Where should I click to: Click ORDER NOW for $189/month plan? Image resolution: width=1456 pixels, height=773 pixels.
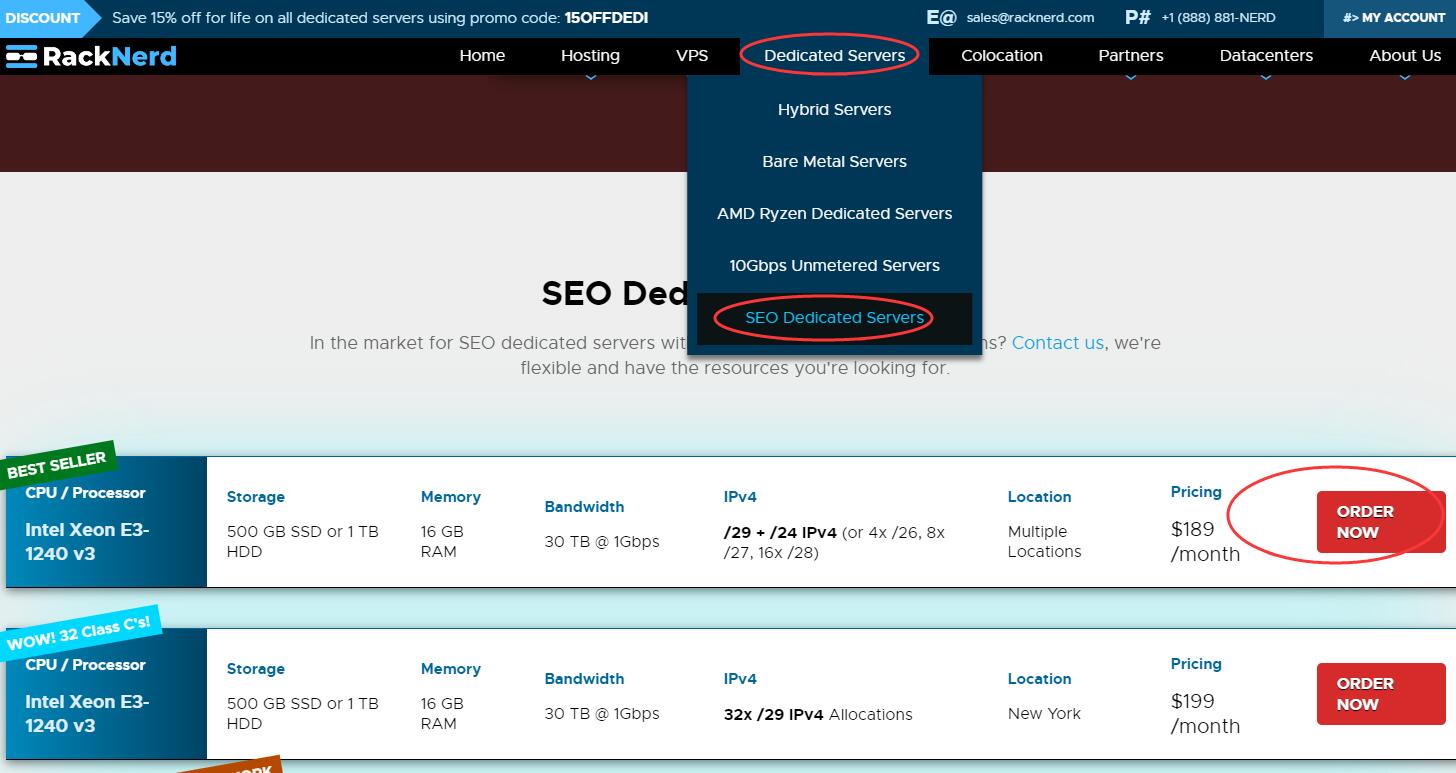1381,522
